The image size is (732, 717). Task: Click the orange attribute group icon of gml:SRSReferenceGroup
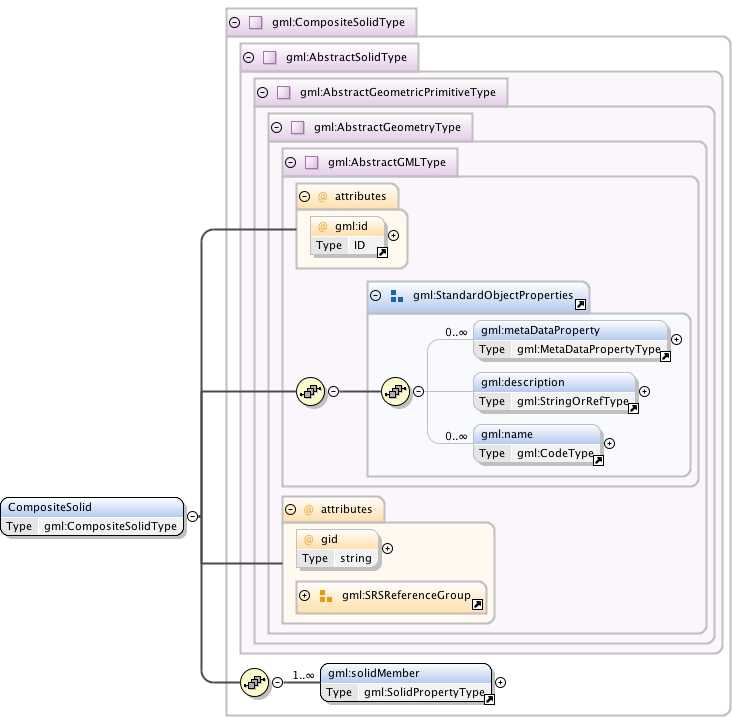click(326, 596)
